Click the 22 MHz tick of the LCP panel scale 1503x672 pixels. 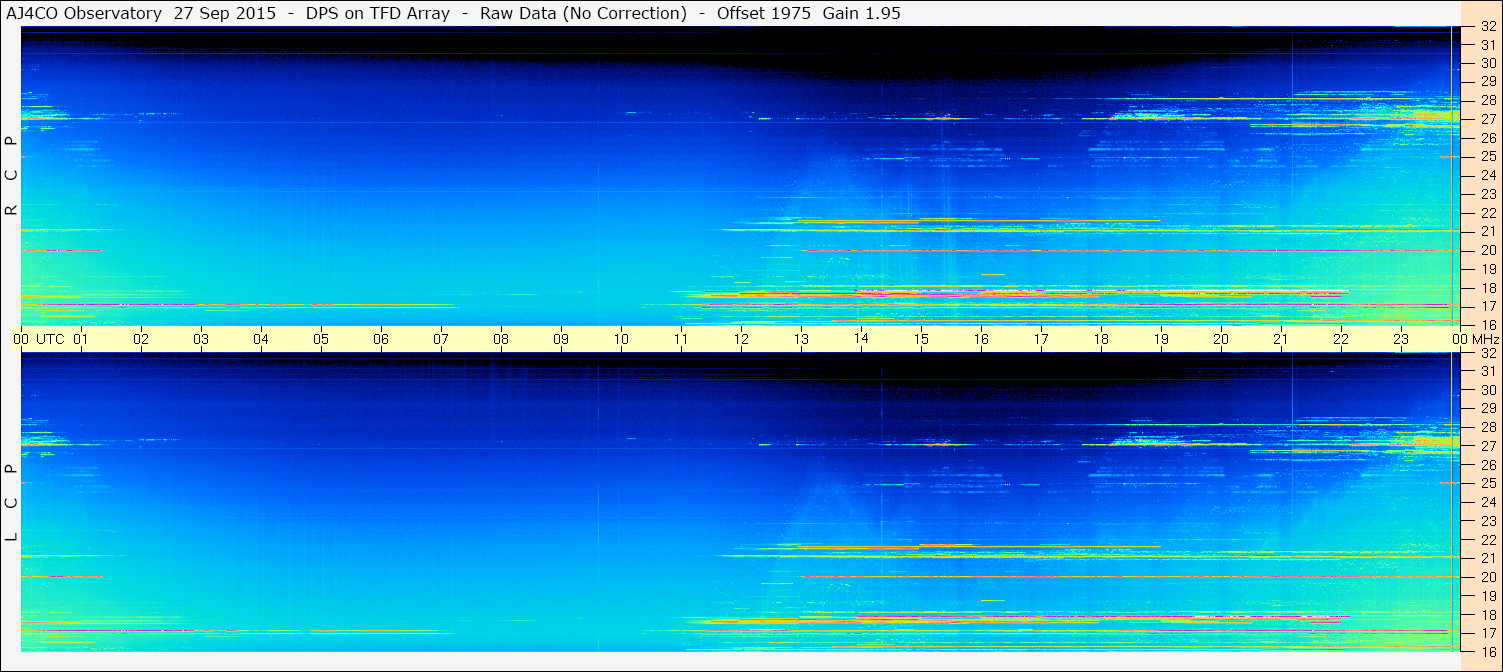(1488, 540)
